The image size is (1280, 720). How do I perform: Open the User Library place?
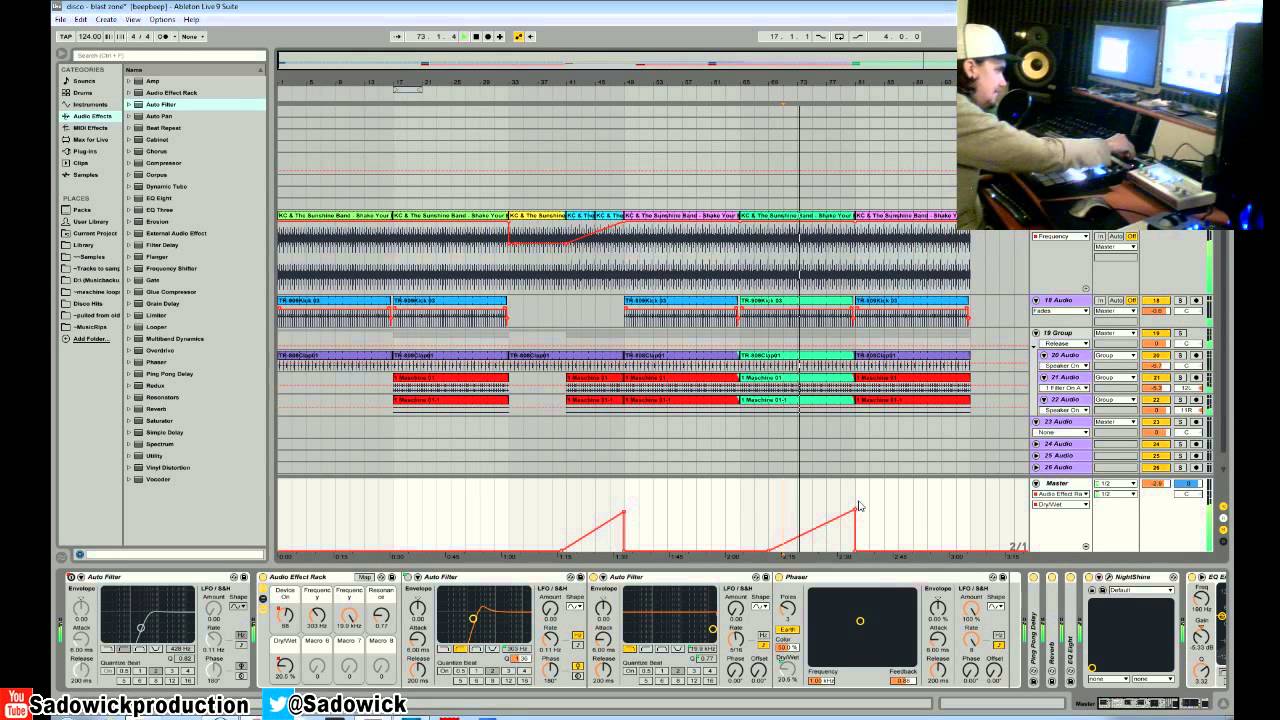click(90, 221)
